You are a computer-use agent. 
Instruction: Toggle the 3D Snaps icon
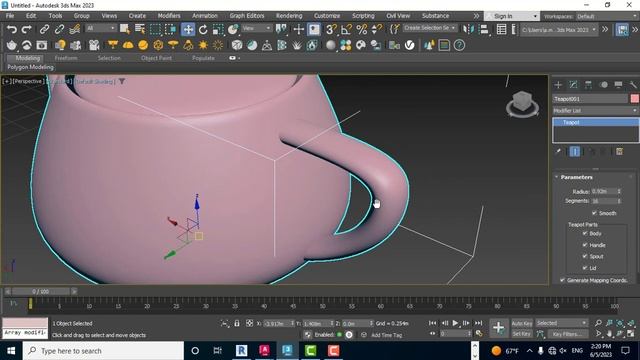[331, 29]
